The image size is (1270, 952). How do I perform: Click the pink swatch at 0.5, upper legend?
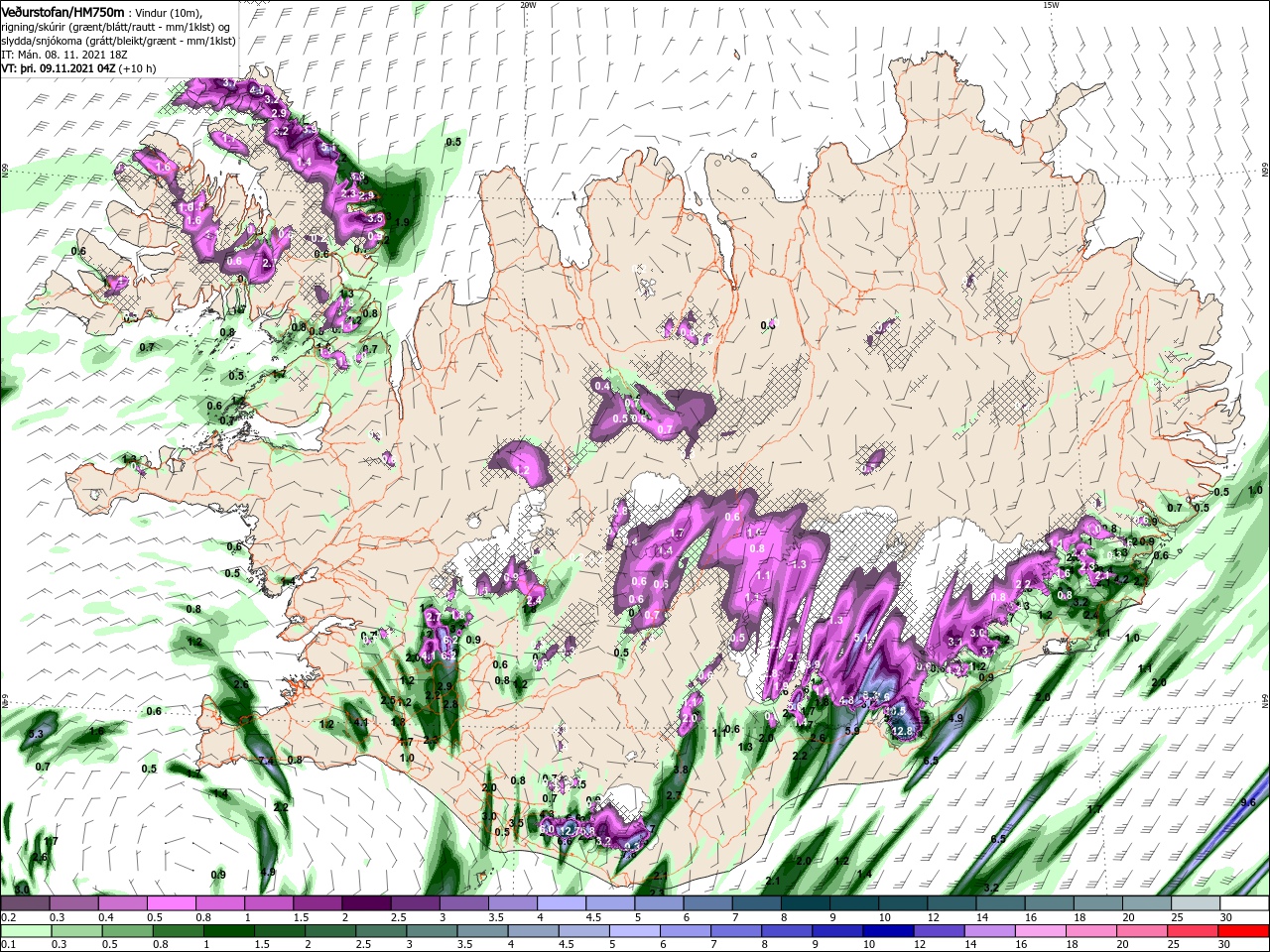pos(170,903)
